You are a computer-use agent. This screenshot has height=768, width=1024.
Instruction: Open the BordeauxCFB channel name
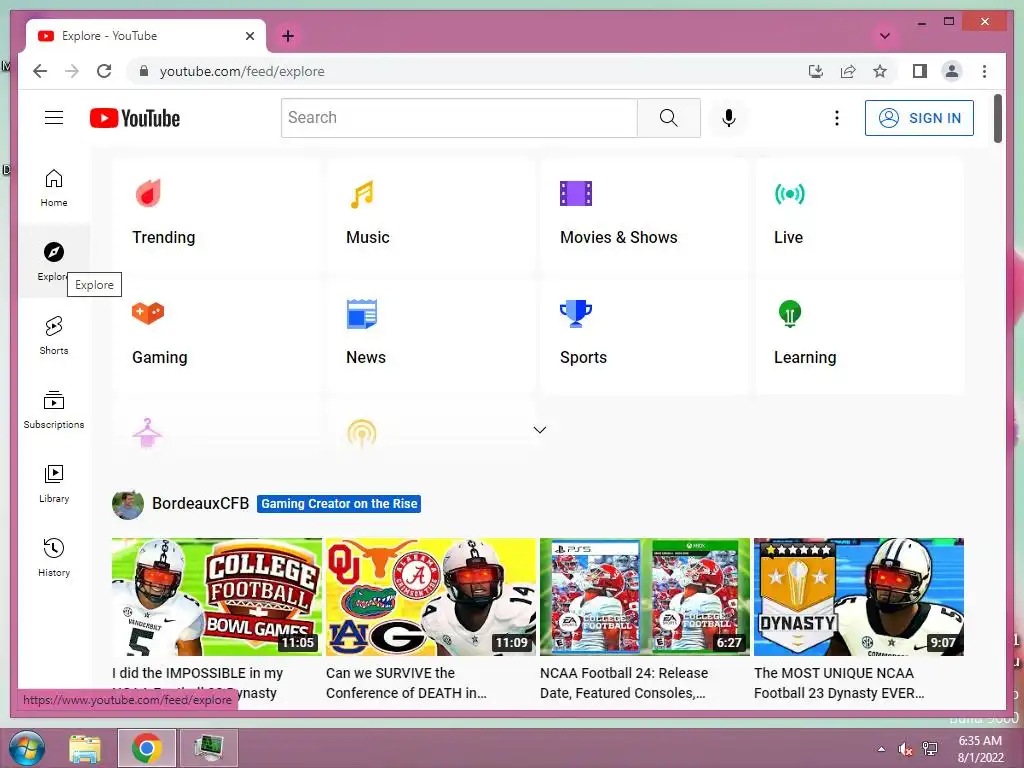pos(200,504)
